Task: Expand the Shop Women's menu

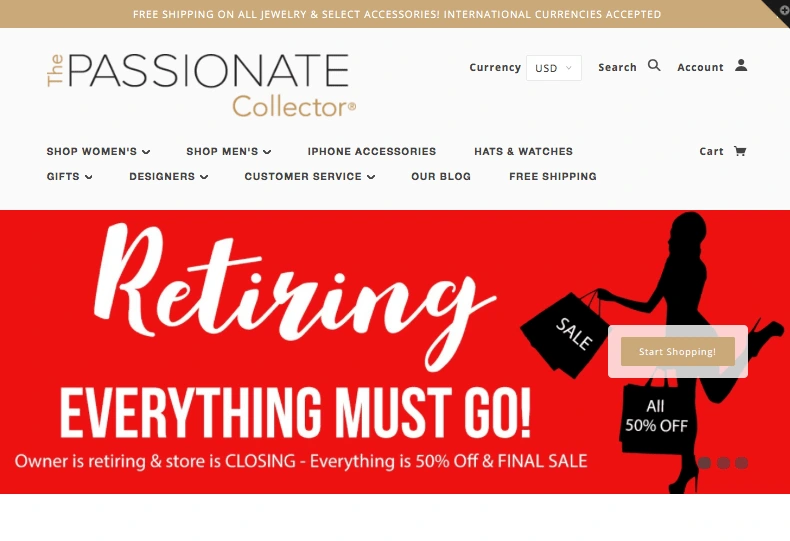Action: (x=98, y=151)
